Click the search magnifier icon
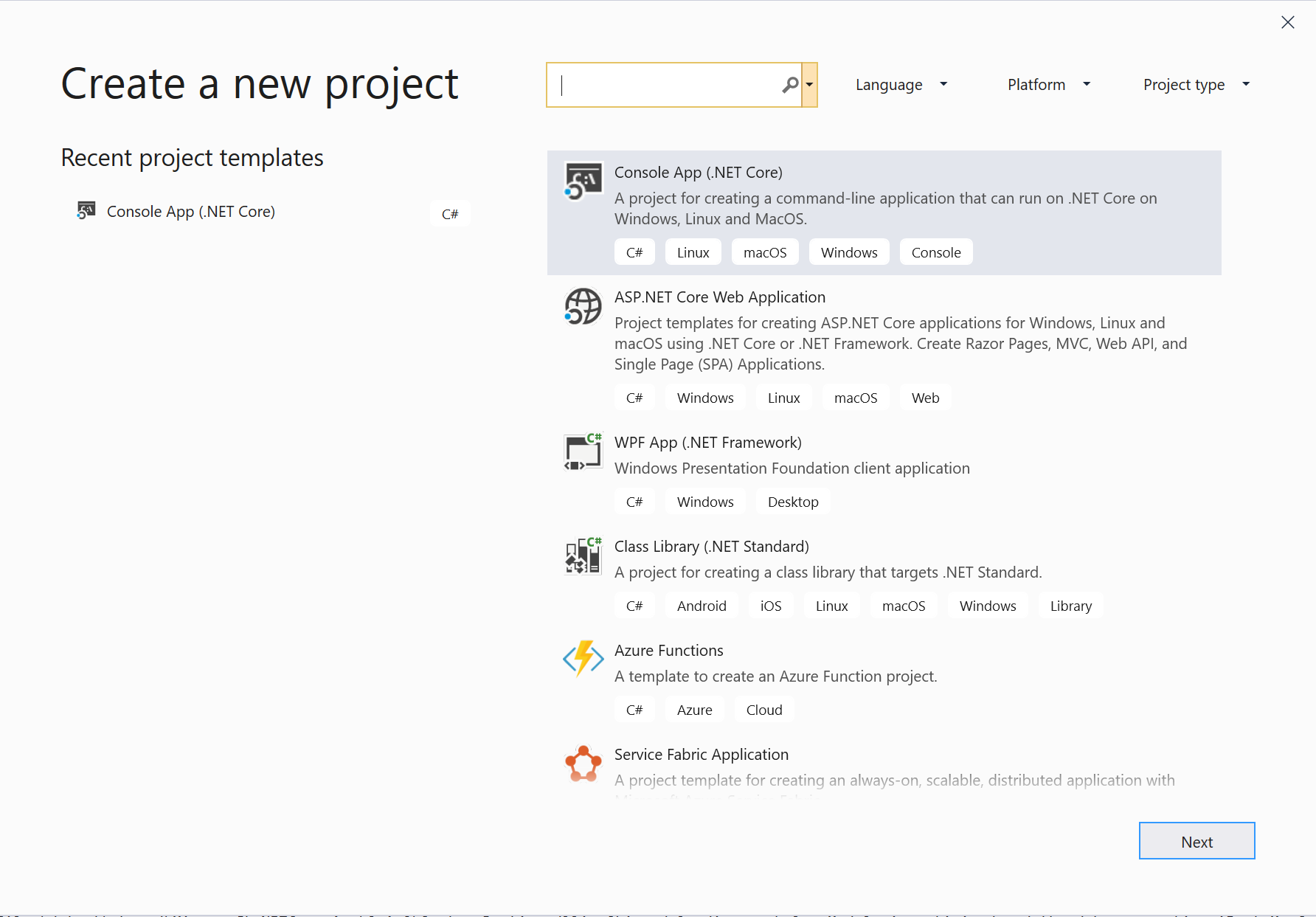The height and width of the screenshot is (917, 1316). tap(790, 85)
